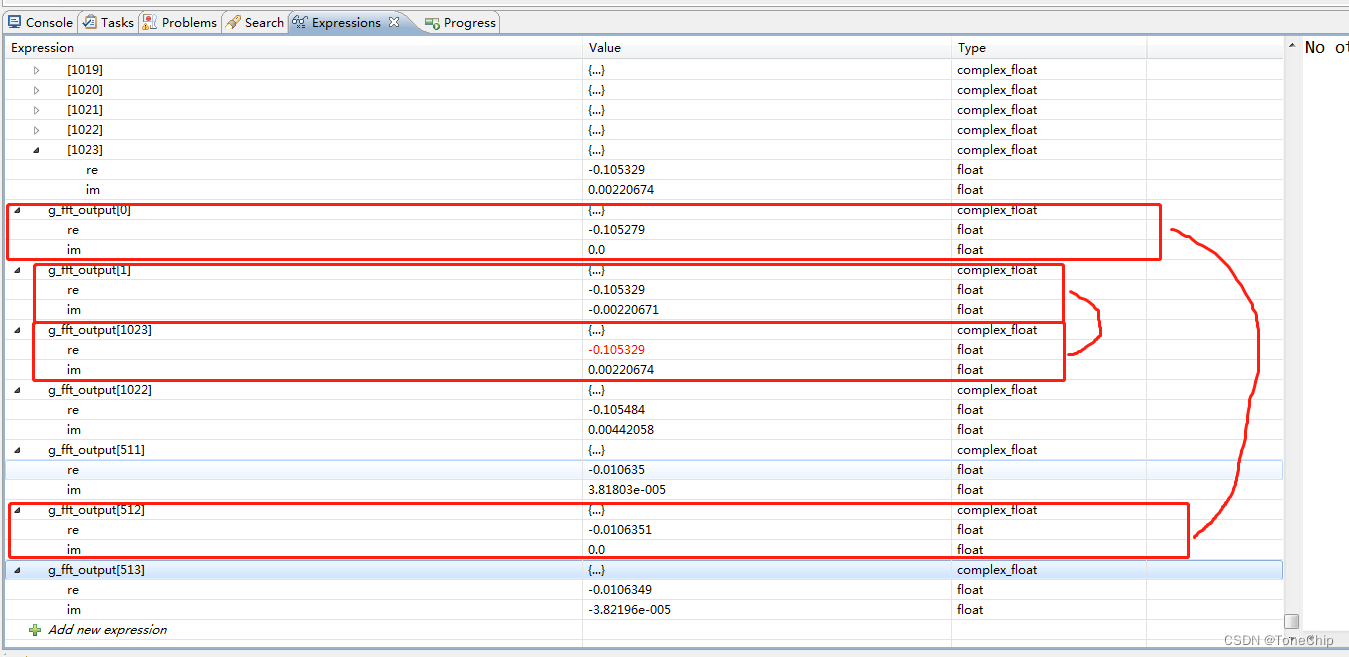Select the g_fft_output[0] row
This screenshot has width=1349, height=657.
(644, 210)
